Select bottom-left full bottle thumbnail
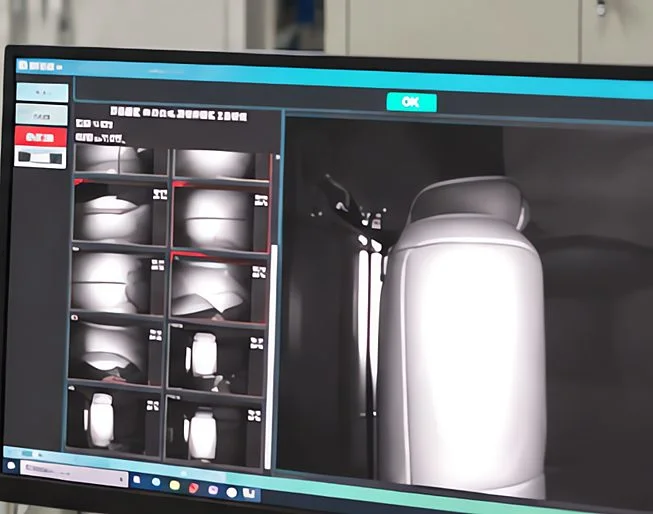 click(114, 420)
